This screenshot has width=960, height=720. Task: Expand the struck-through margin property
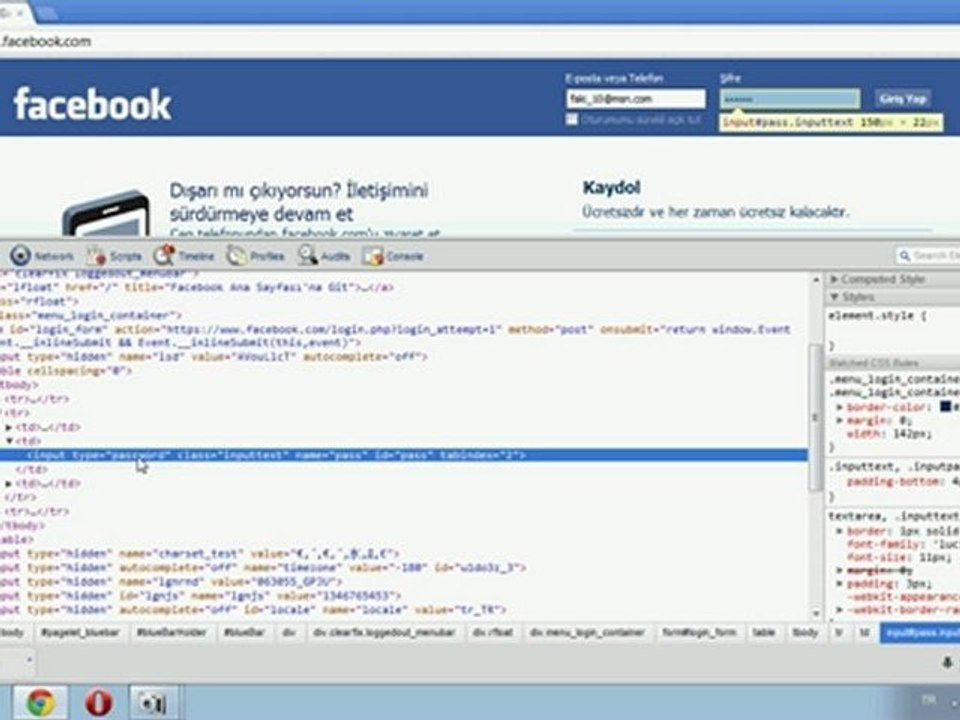(840, 570)
